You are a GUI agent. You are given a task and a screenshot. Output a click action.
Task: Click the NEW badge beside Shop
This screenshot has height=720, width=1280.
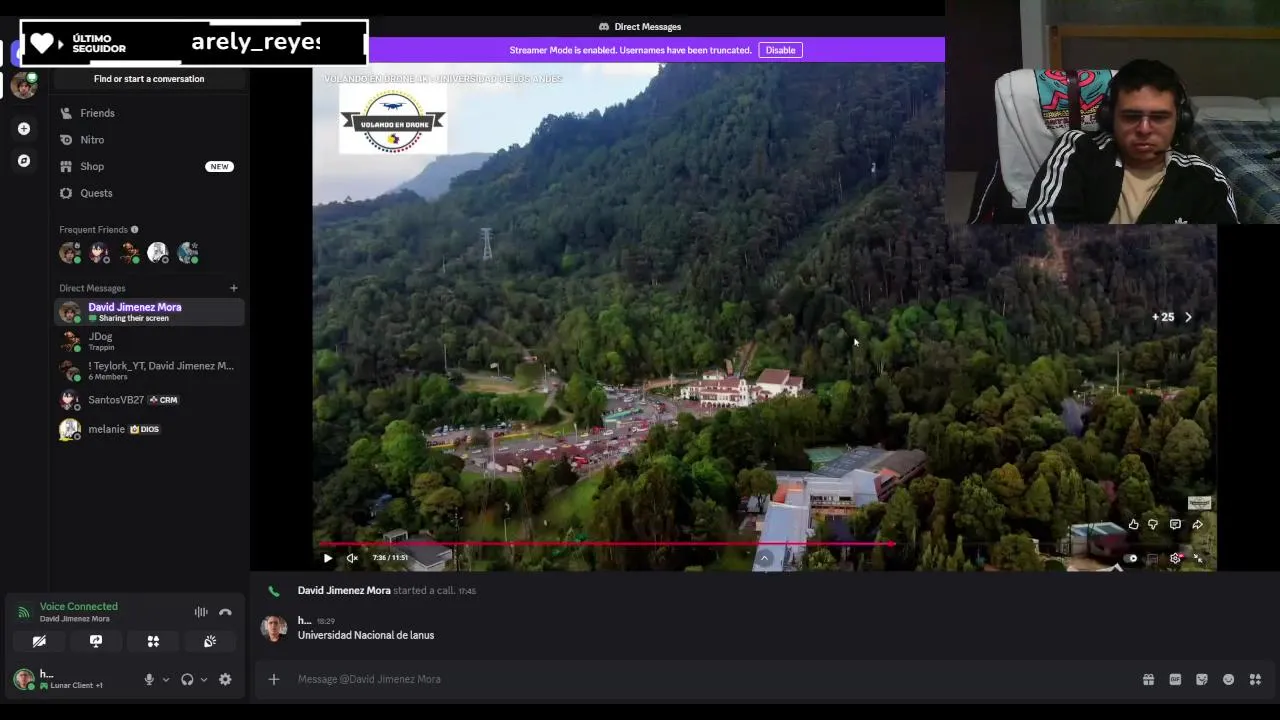point(219,167)
